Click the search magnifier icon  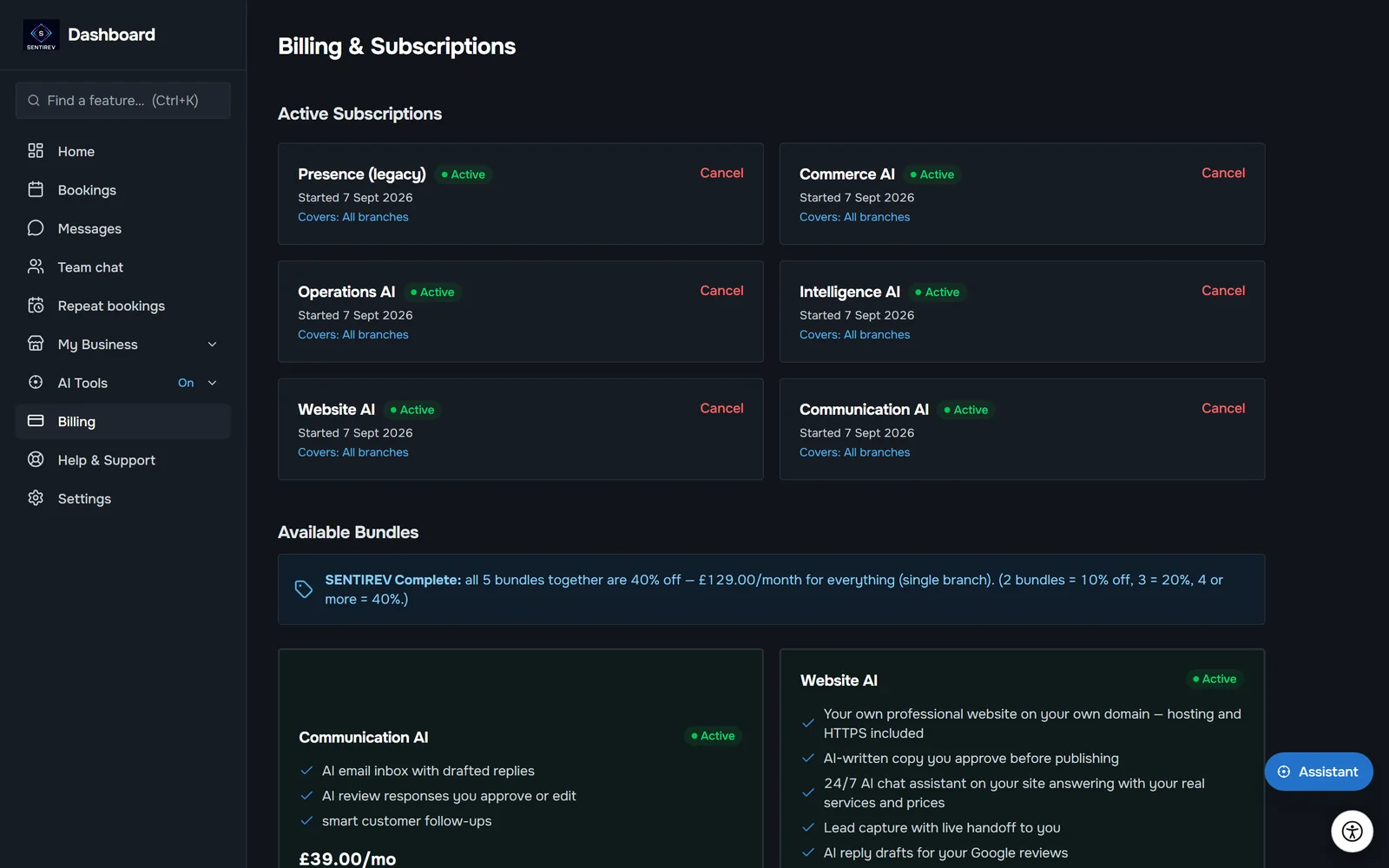click(34, 101)
